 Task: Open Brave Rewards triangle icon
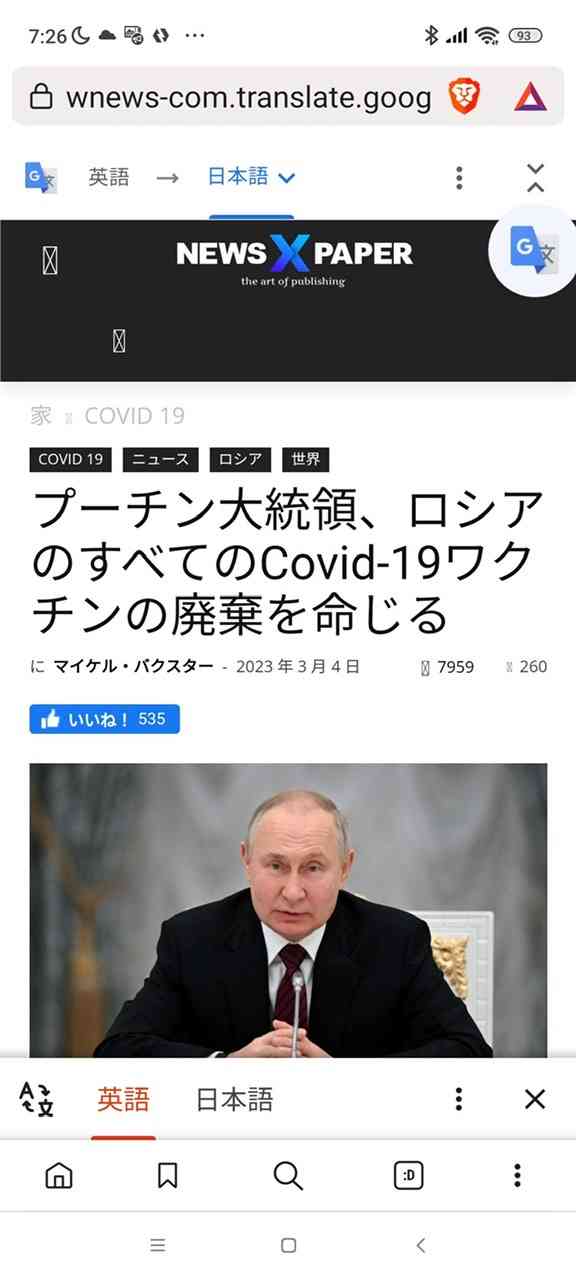point(528,97)
